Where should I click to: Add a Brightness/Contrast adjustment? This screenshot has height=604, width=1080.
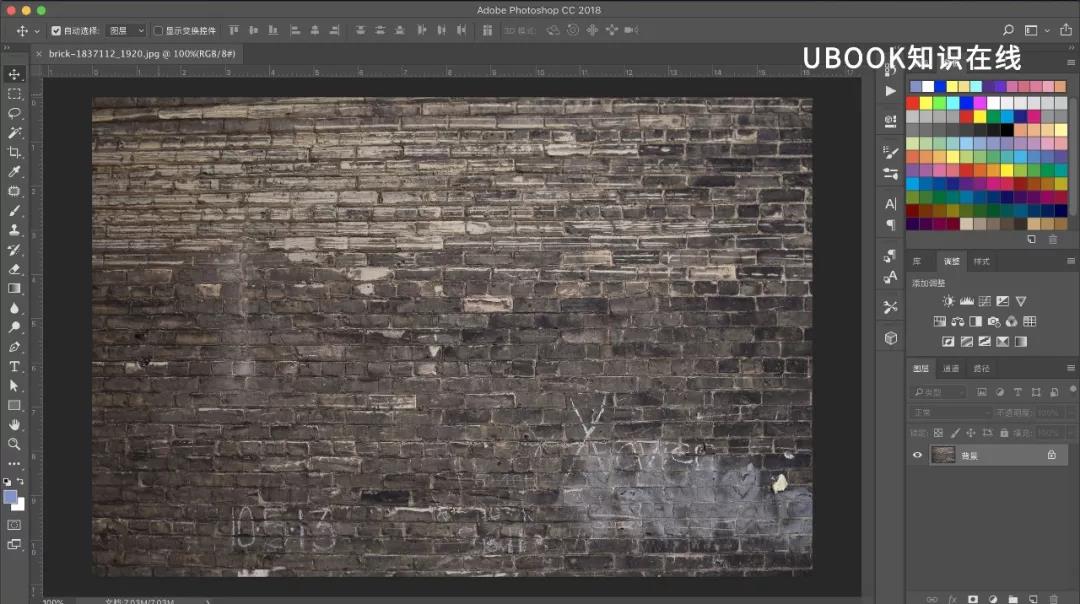[948, 301]
